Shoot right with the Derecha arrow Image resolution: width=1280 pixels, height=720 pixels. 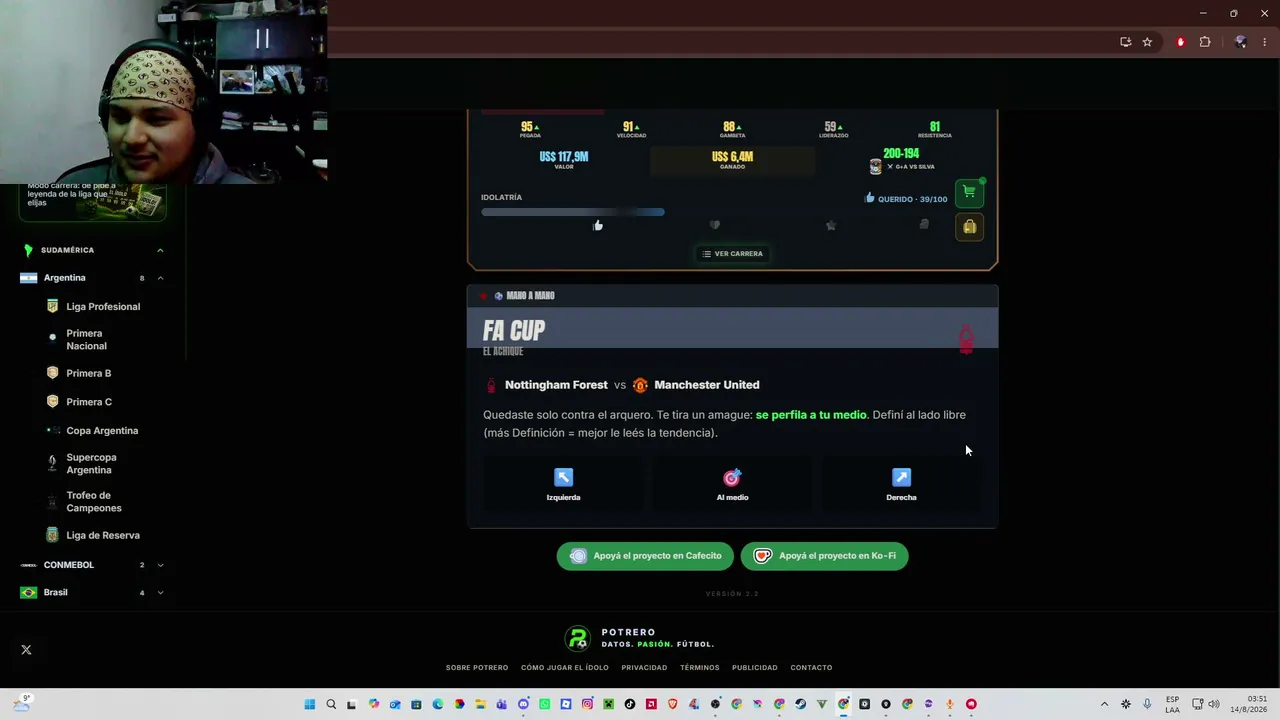pyautogui.click(x=901, y=484)
